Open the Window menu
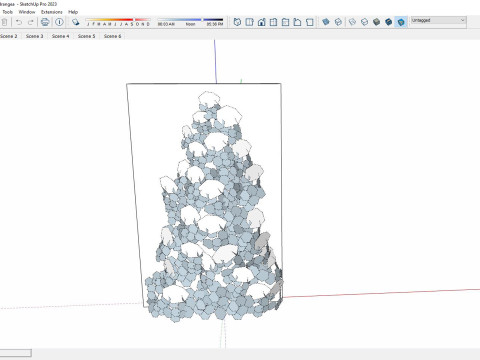The image size is (480, 360). (27, 12)
